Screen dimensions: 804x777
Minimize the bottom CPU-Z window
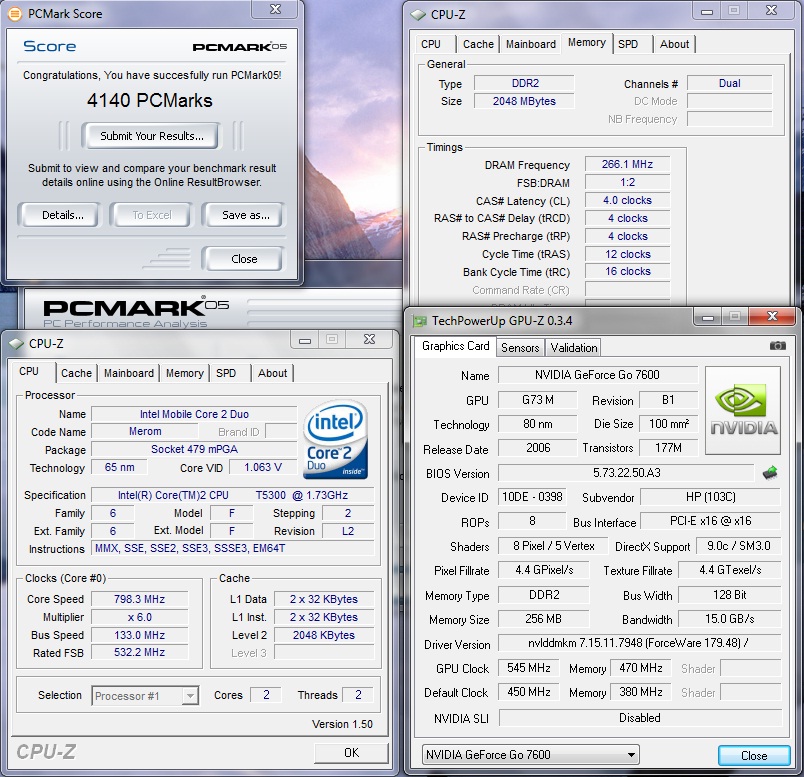305,340
